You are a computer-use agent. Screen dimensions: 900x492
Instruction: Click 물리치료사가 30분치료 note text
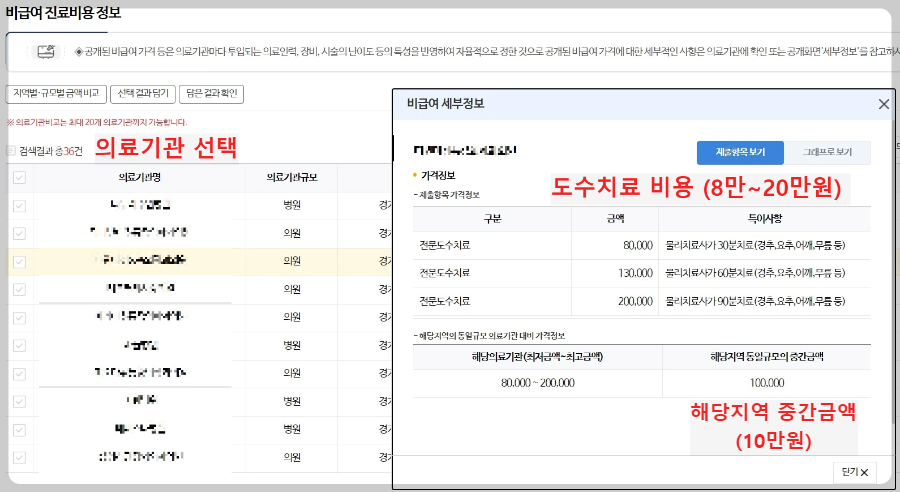pyautogui.click(x=755, y=246)
